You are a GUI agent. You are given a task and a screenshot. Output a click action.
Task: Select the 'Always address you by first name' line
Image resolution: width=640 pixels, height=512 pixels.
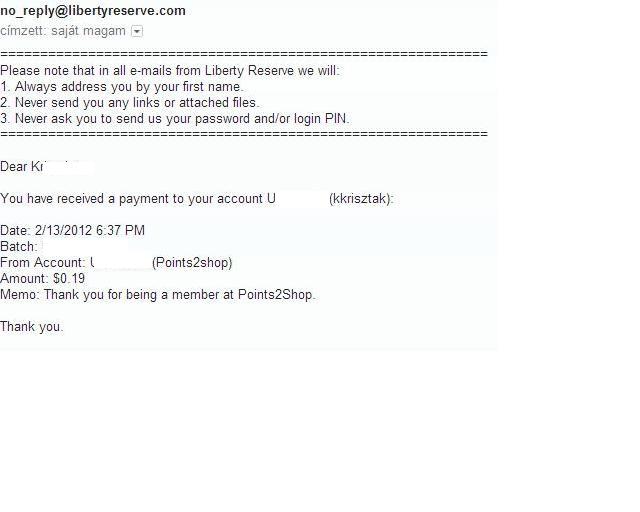pos(122,87)
